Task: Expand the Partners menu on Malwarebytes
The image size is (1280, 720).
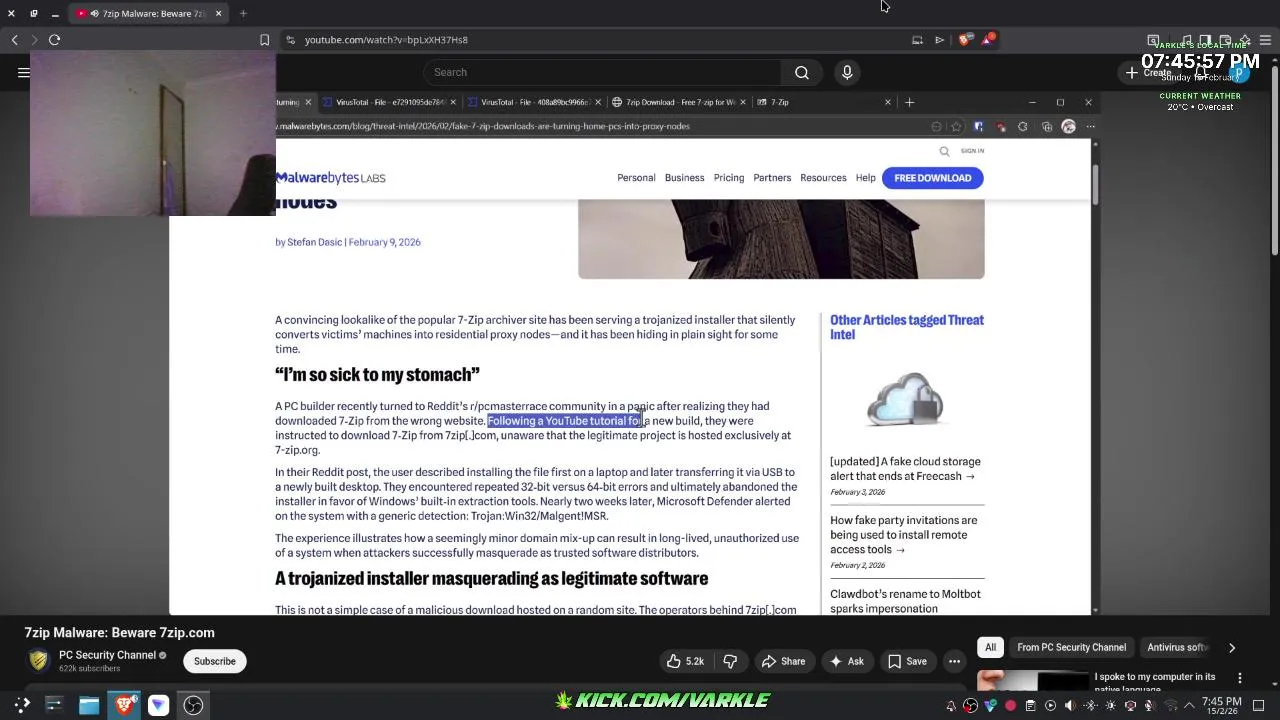Action: pyautogui.click(x=772, y=178)
